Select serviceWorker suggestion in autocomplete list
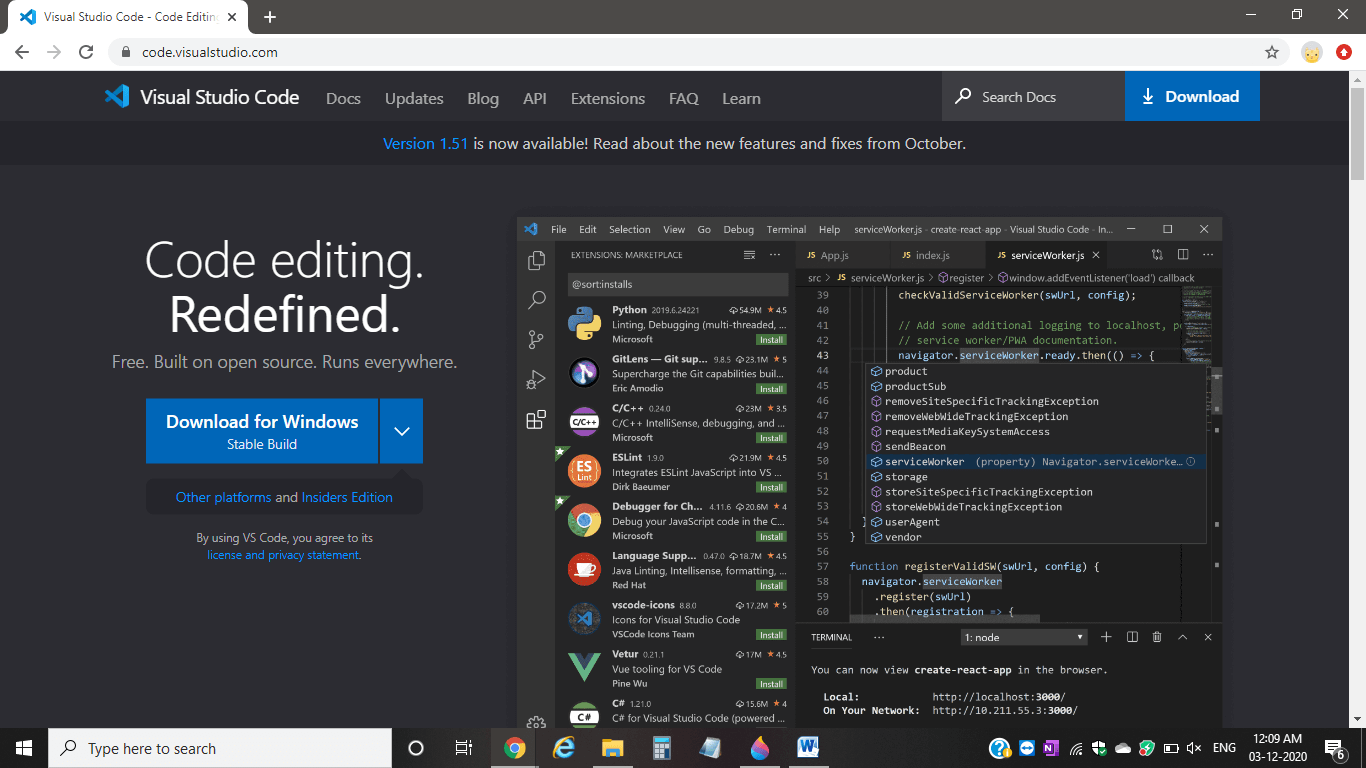 1036,462
